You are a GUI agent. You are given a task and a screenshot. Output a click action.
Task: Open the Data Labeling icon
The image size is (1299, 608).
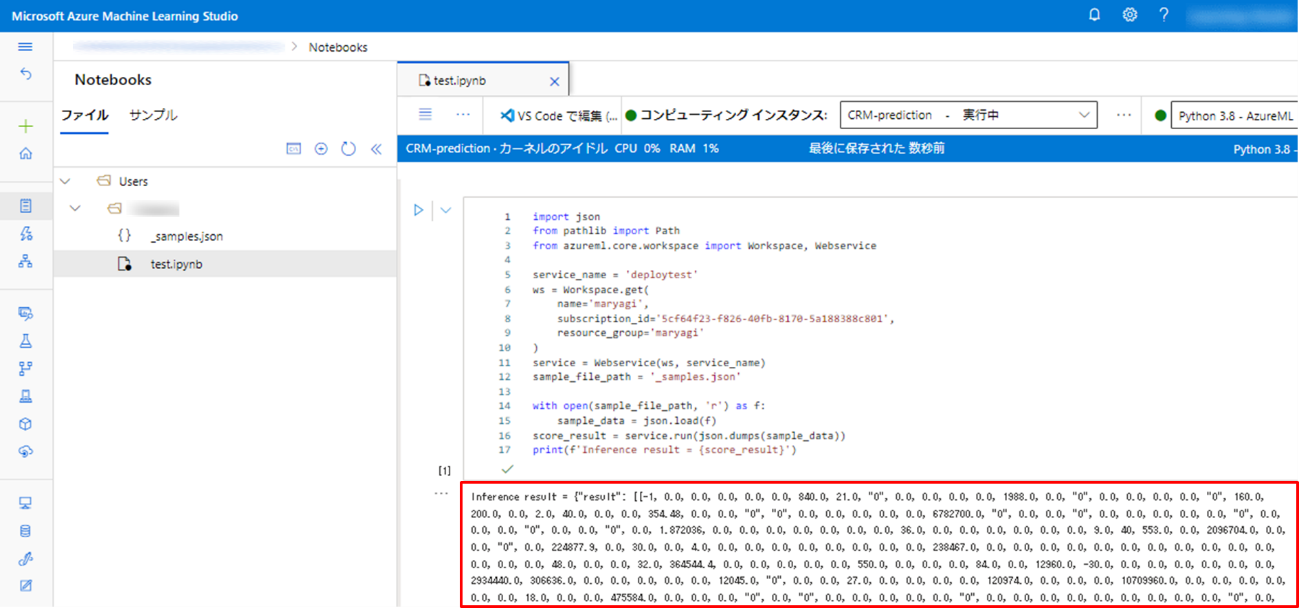click(25, 586)
